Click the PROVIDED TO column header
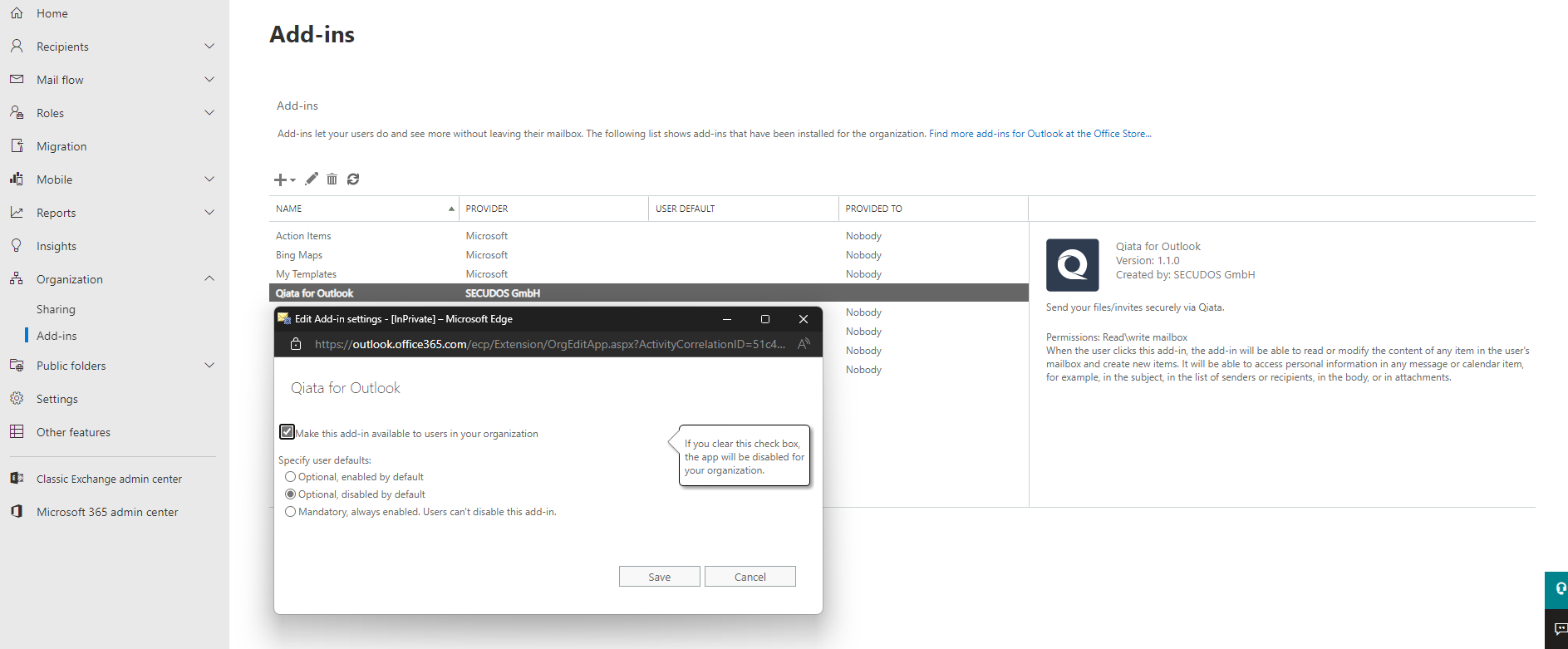The height and width of the screenshot is (649, 1568). [933, 209]
